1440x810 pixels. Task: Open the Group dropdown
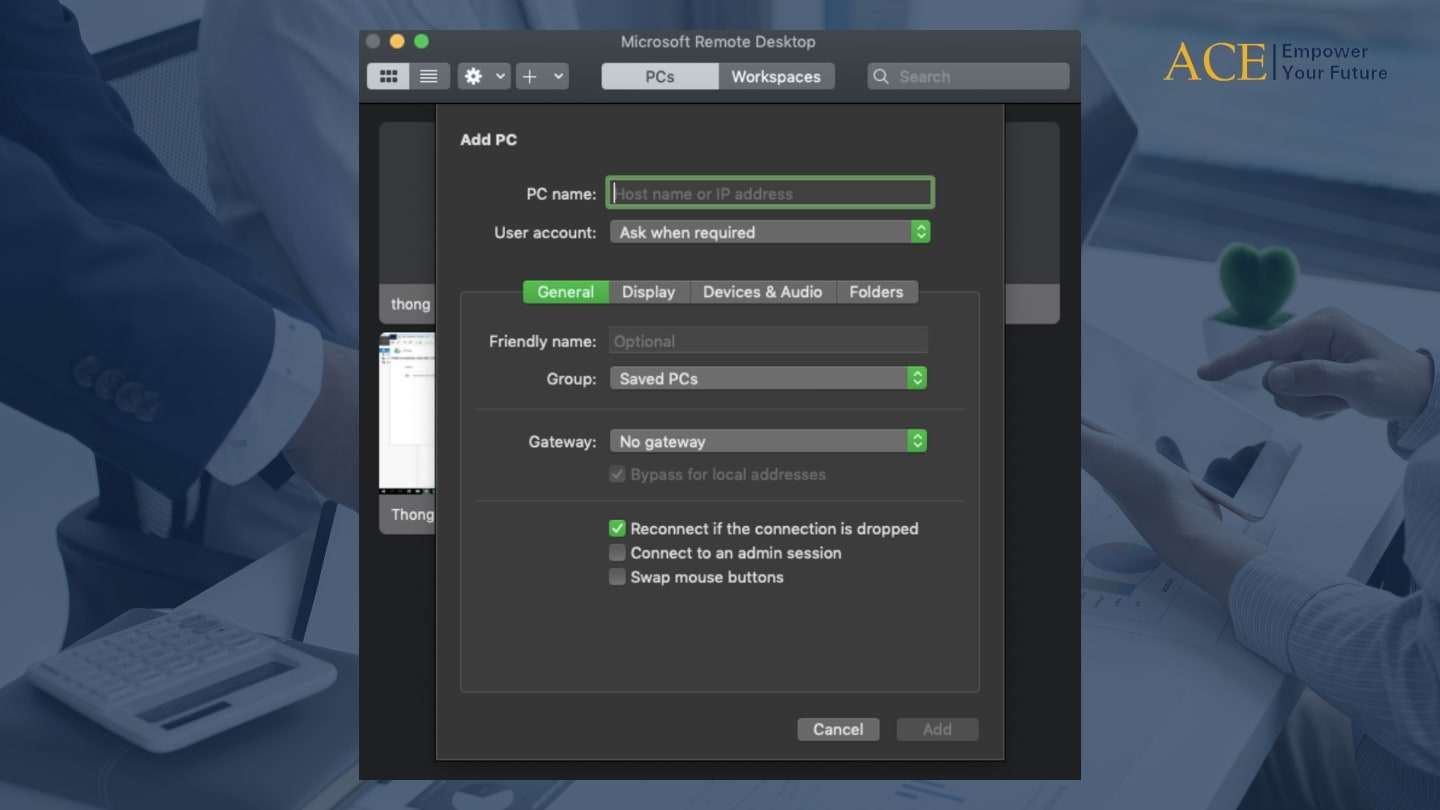768,379
